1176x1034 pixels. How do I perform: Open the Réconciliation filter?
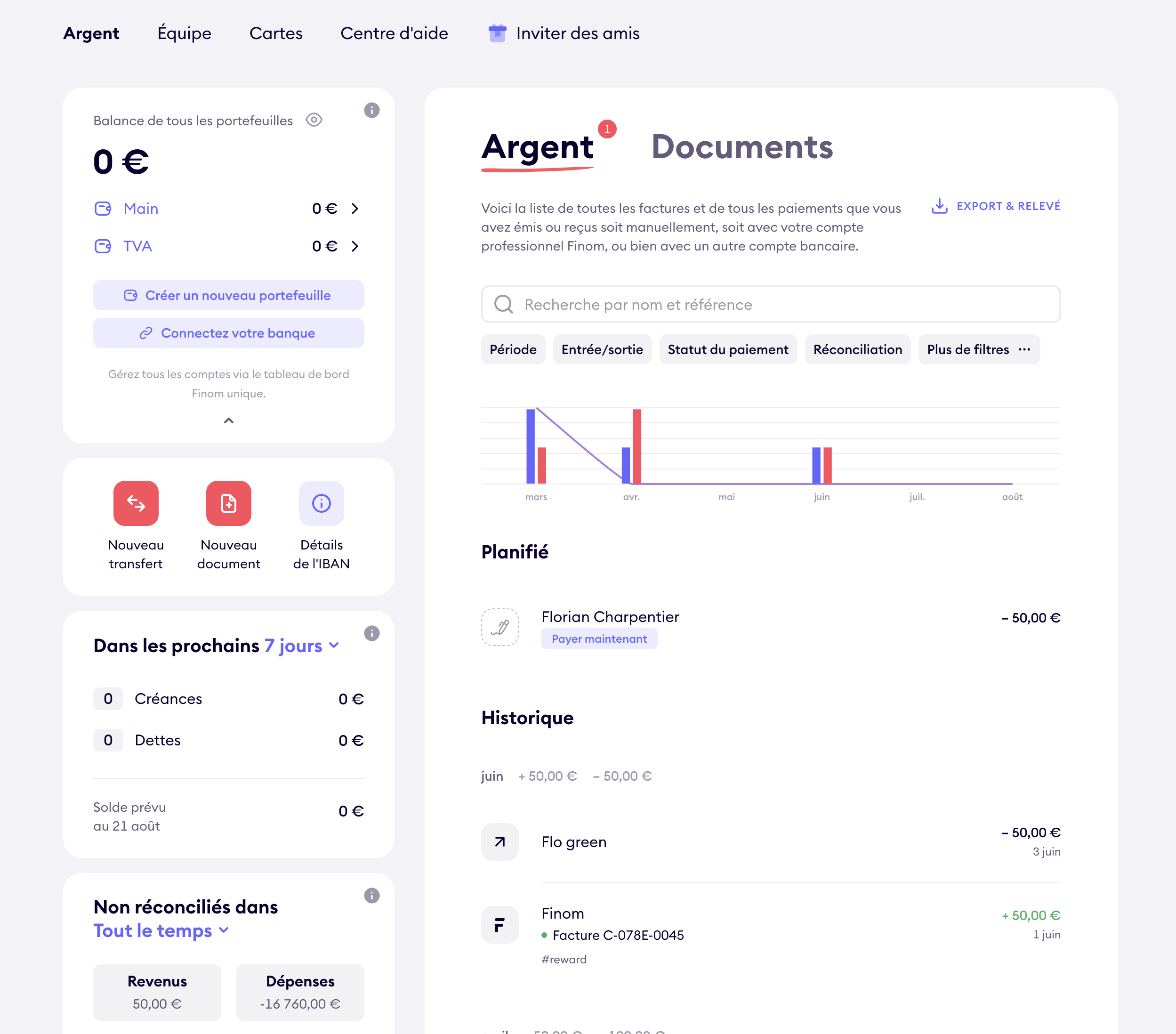click(857, 349)
